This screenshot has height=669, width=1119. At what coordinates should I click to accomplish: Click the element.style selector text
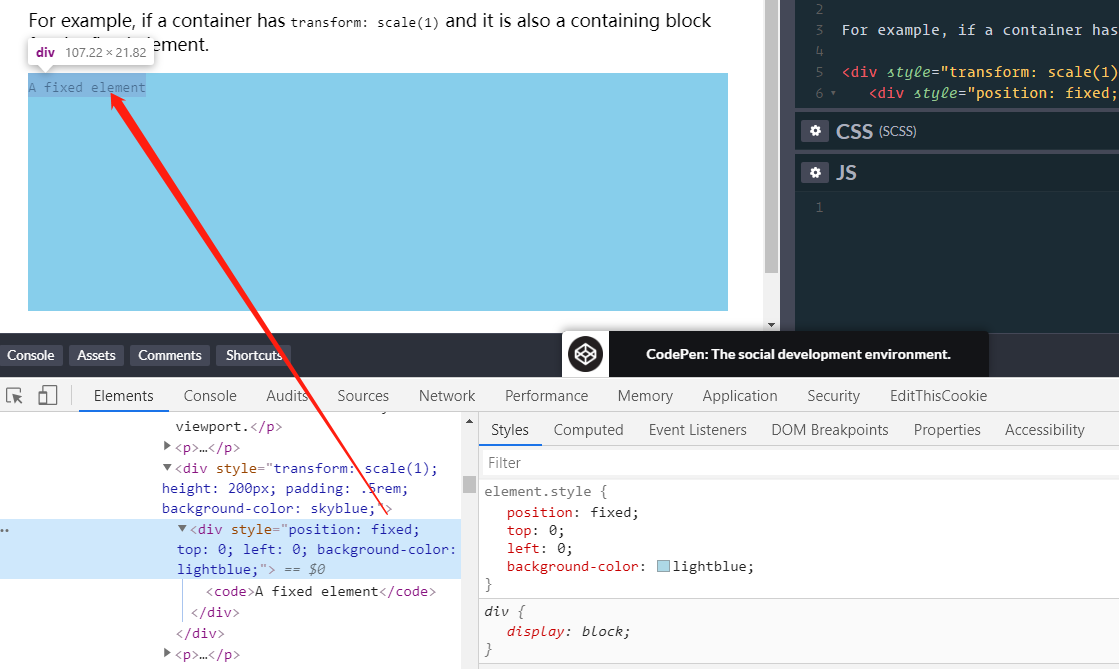(537, 491)
